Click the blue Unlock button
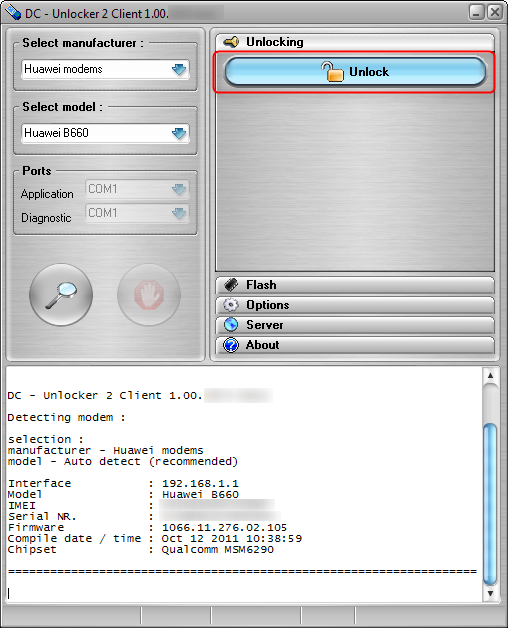This screenshot has width=508, height=628. coord(355,72)
